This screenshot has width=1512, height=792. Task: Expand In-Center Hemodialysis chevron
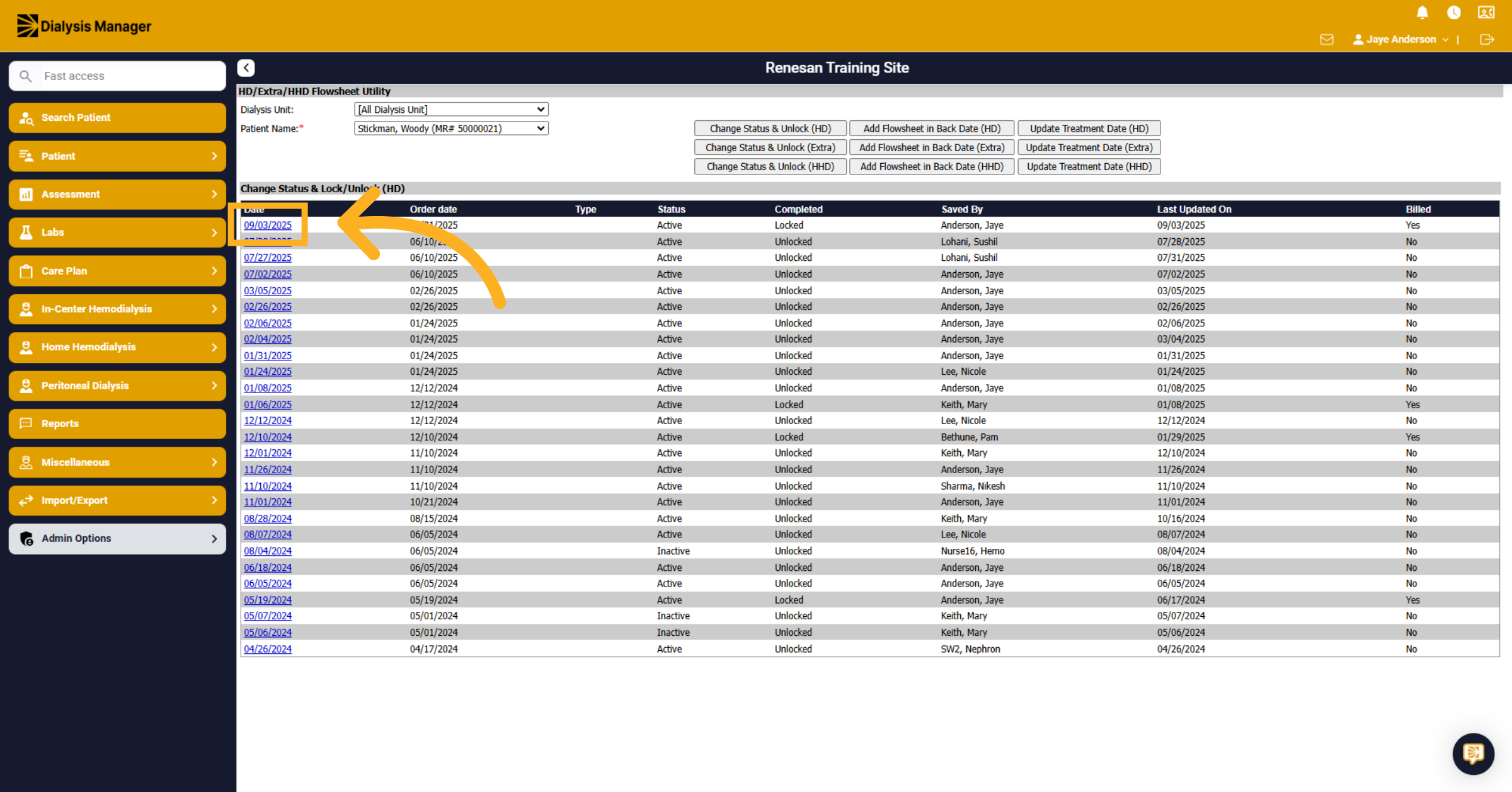[214, 309]
